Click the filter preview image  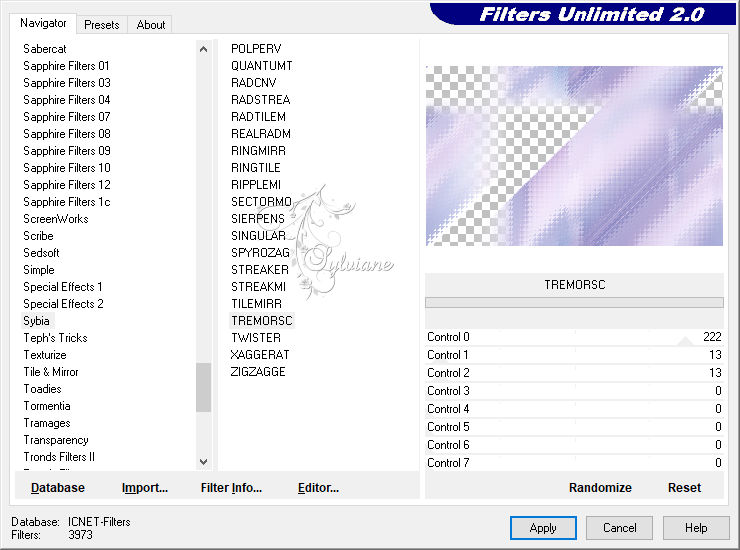(574, 156)
